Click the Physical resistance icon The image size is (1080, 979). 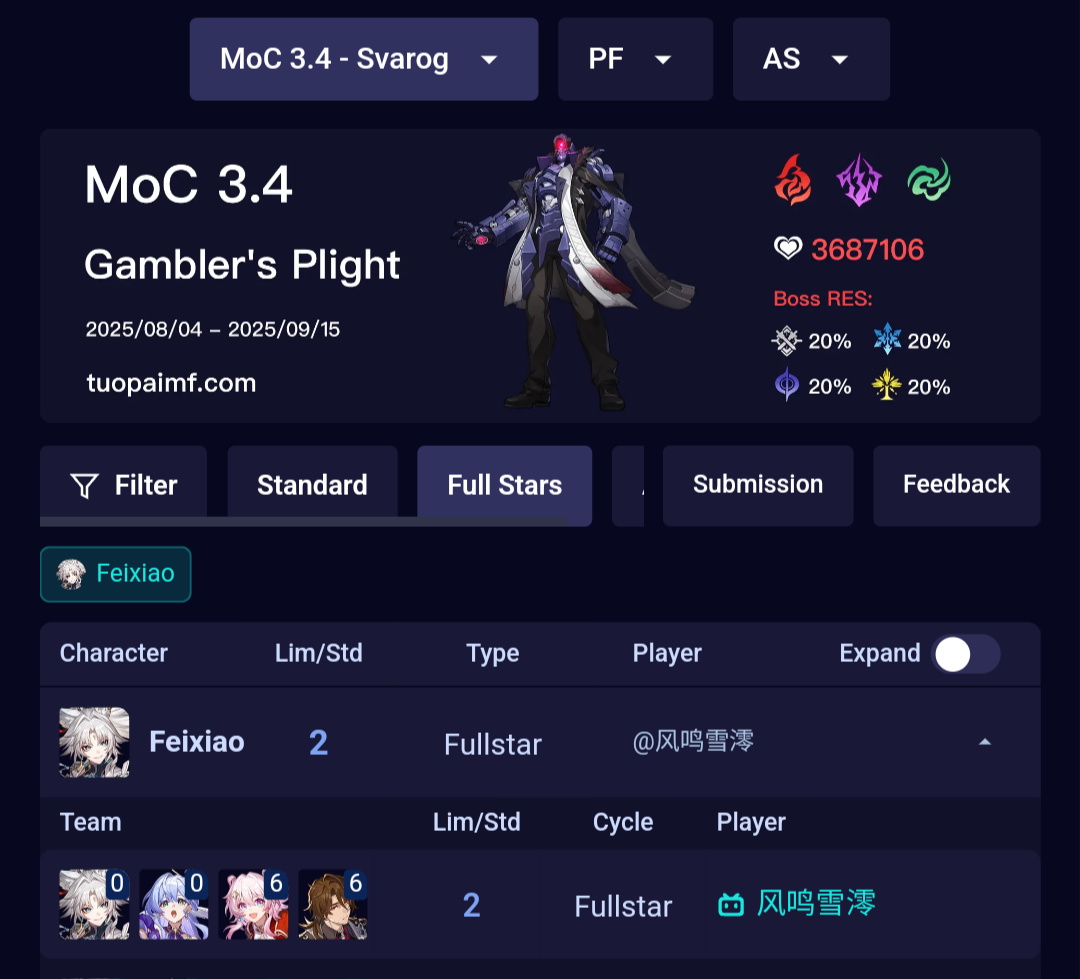787,340
